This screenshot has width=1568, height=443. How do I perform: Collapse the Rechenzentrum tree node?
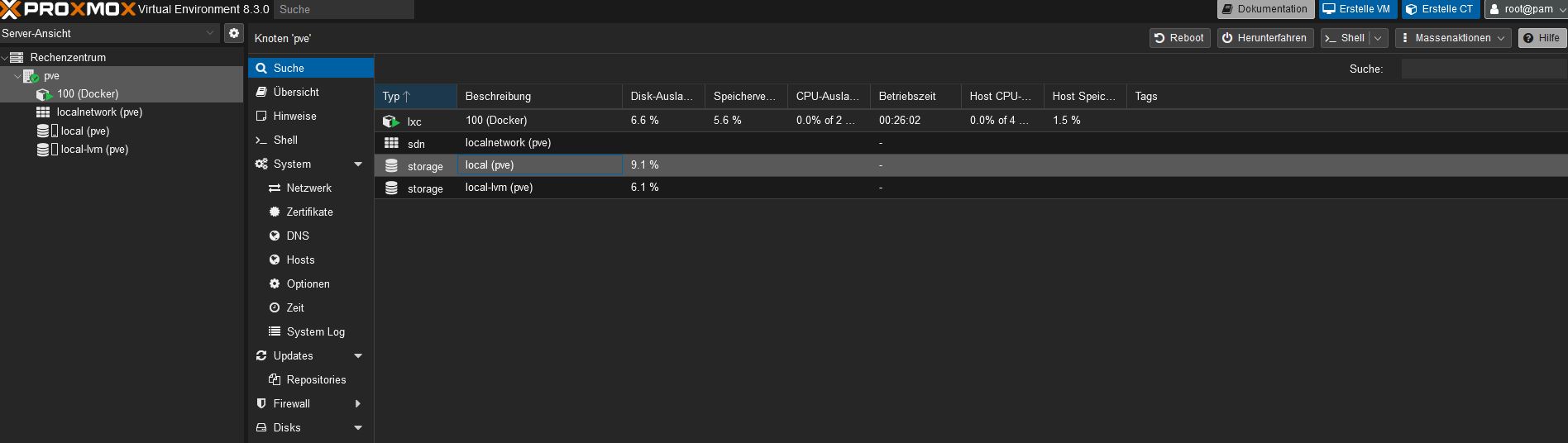click(x=5, y=58)
